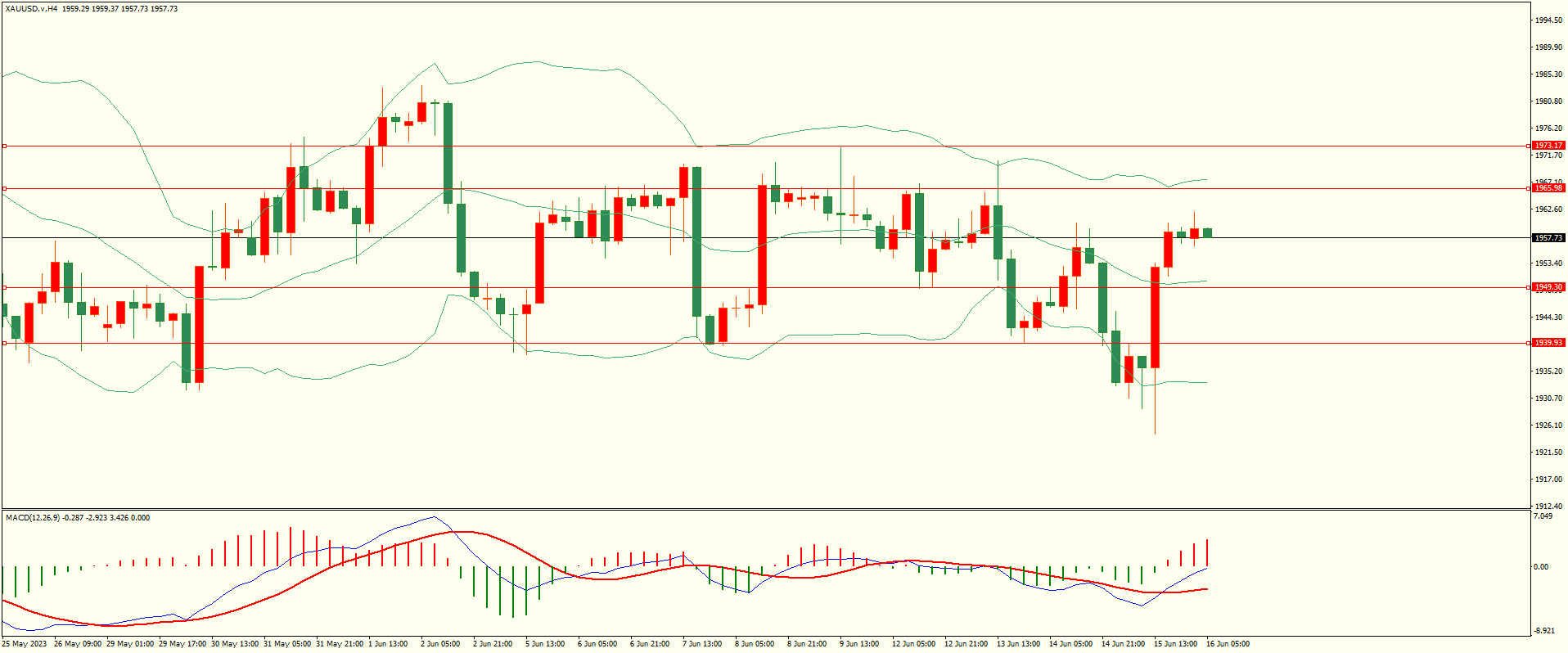Click left handle of 1939.93 line
This screenshot has width=1568, height=653.
tap(4, 344)
